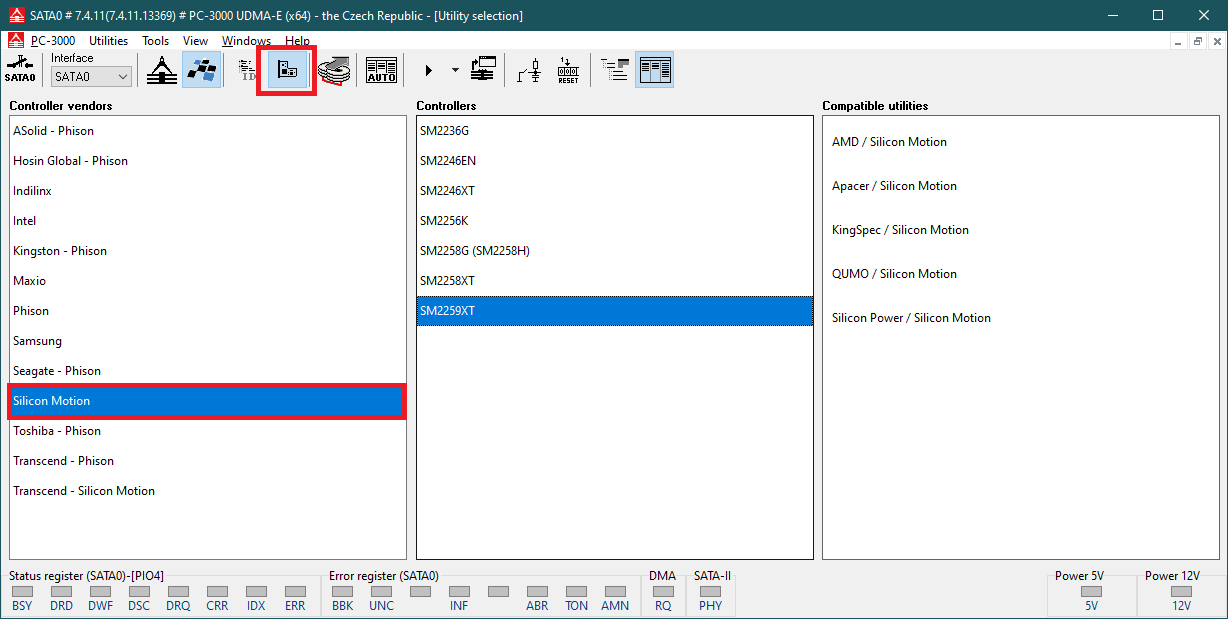This screenshot has width=1228, height=619.
Task: Select Silicon Power / Silicon Motion utility
Action: 911,318
